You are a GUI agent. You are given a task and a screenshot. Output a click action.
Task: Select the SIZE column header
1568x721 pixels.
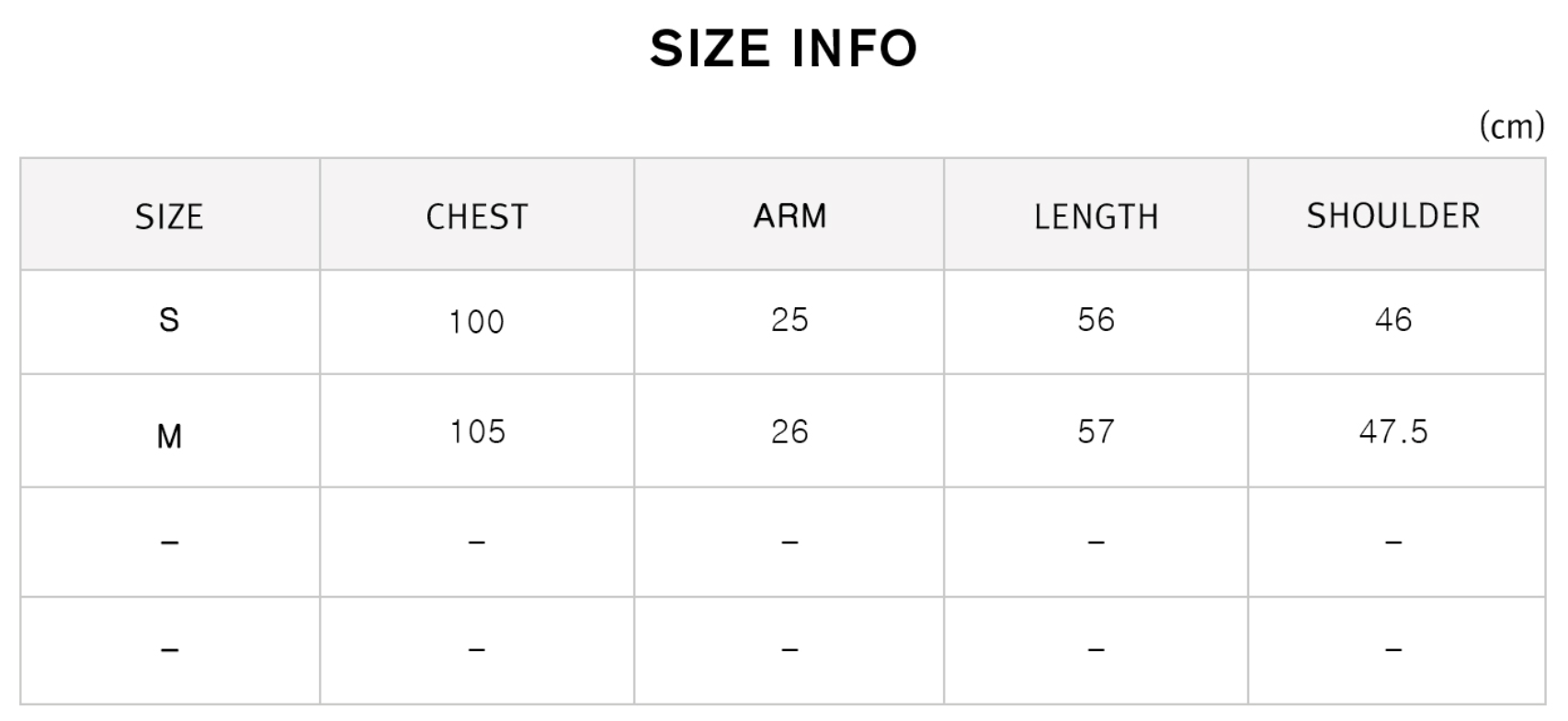[169, 217]
